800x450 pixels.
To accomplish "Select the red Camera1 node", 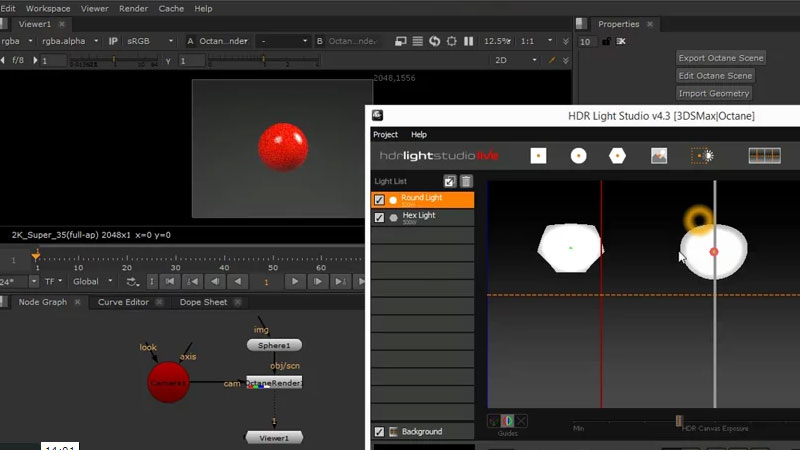I will [x=168, y=383].
